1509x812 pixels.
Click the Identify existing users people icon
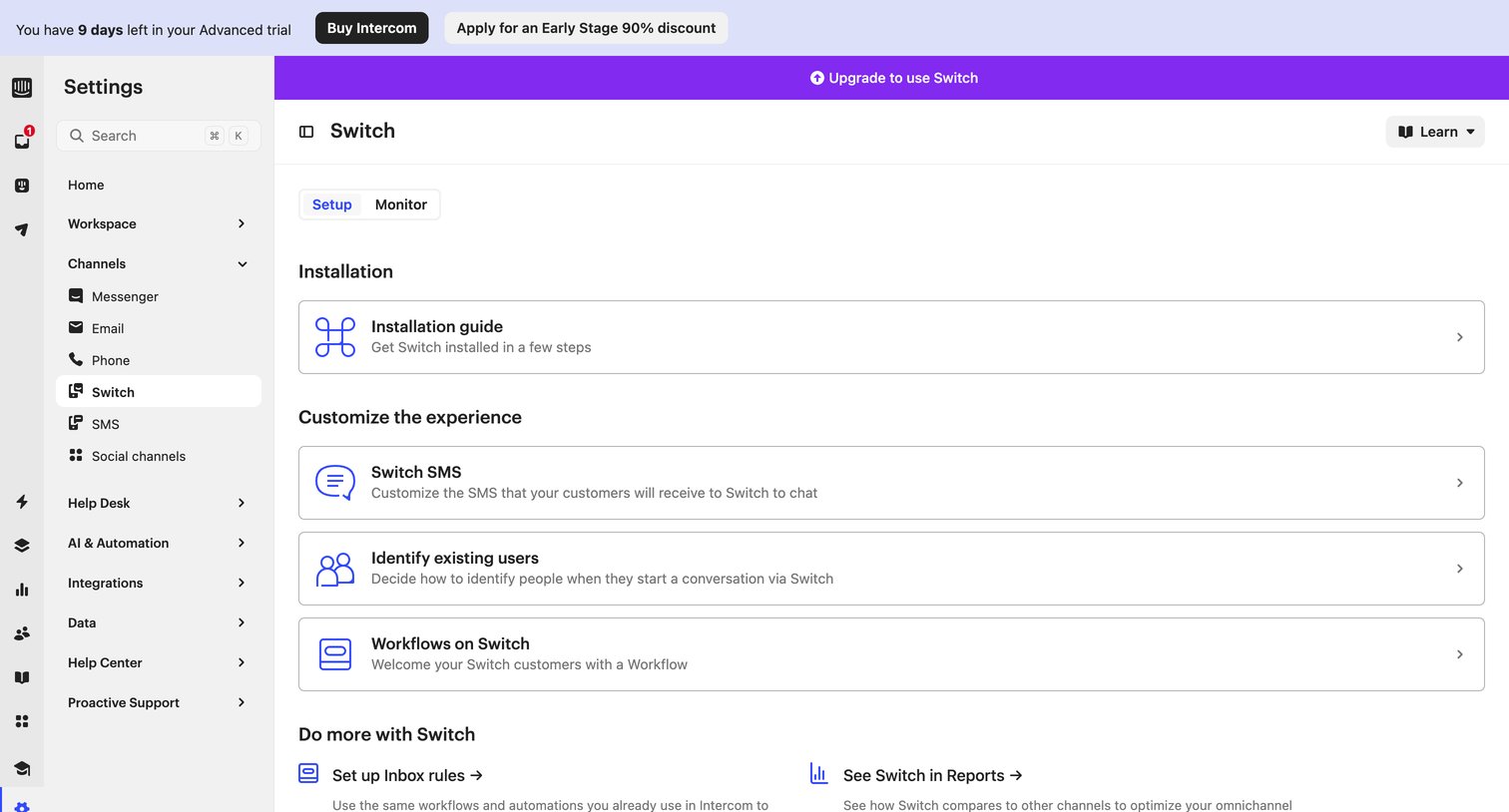click(x=335, y=569)
